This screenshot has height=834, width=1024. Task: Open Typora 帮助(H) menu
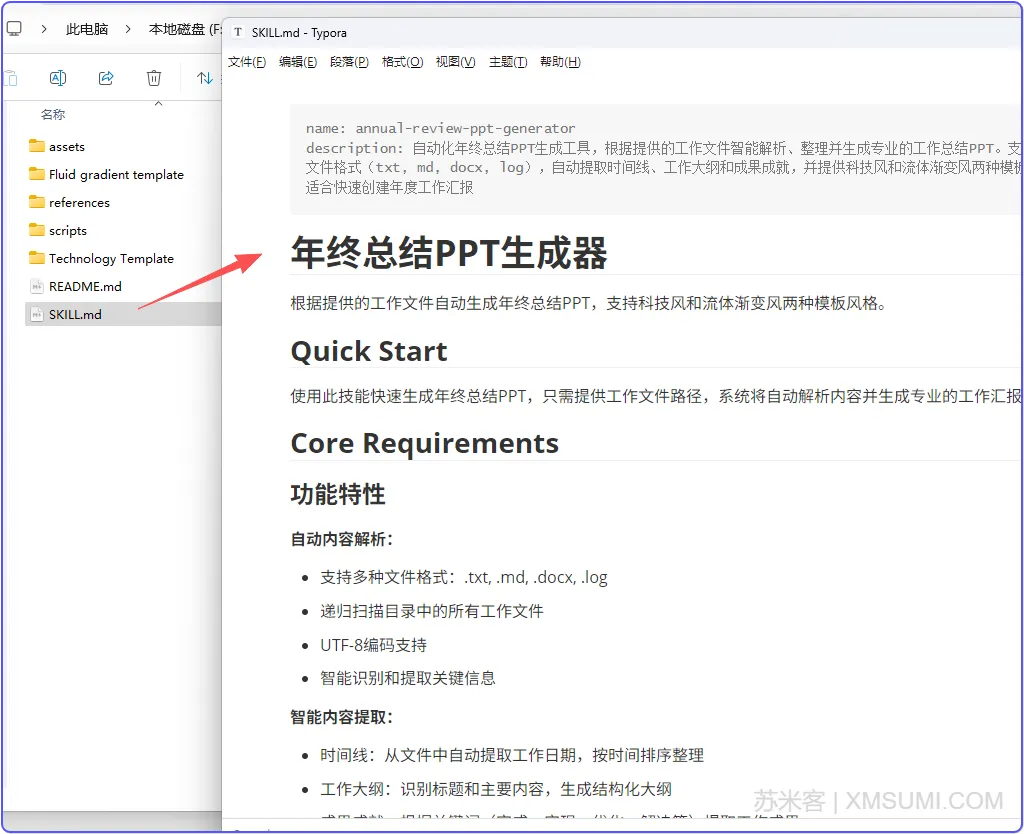560,62
